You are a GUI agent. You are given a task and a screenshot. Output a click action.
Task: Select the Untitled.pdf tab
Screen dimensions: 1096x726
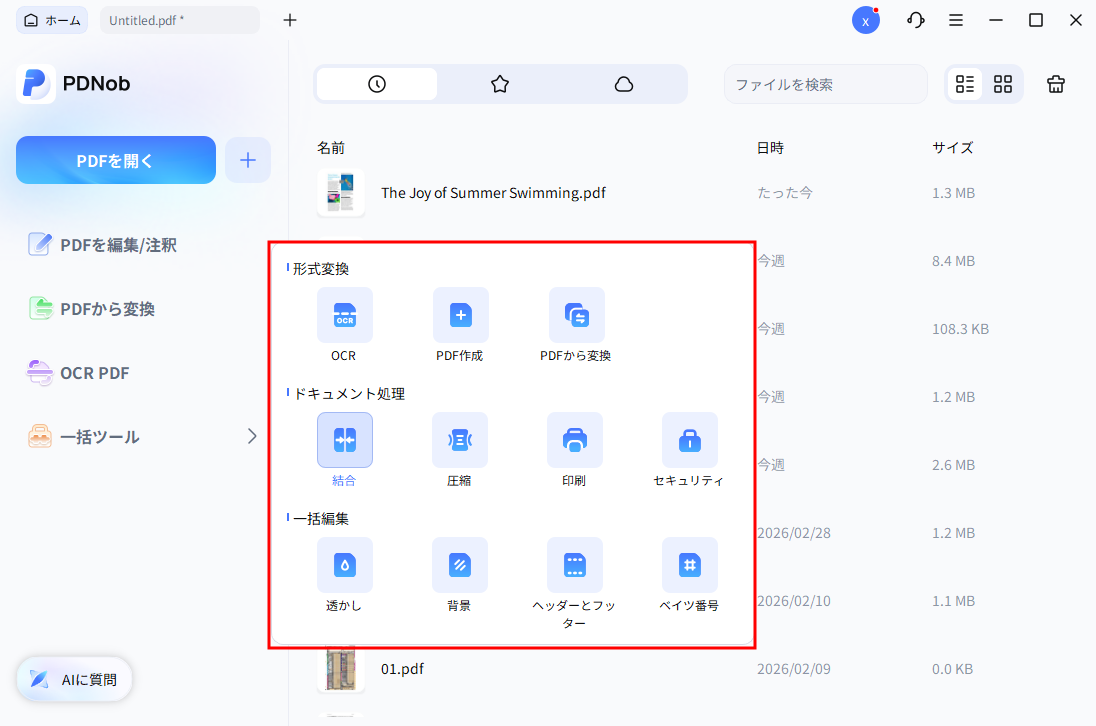(178, 19)
